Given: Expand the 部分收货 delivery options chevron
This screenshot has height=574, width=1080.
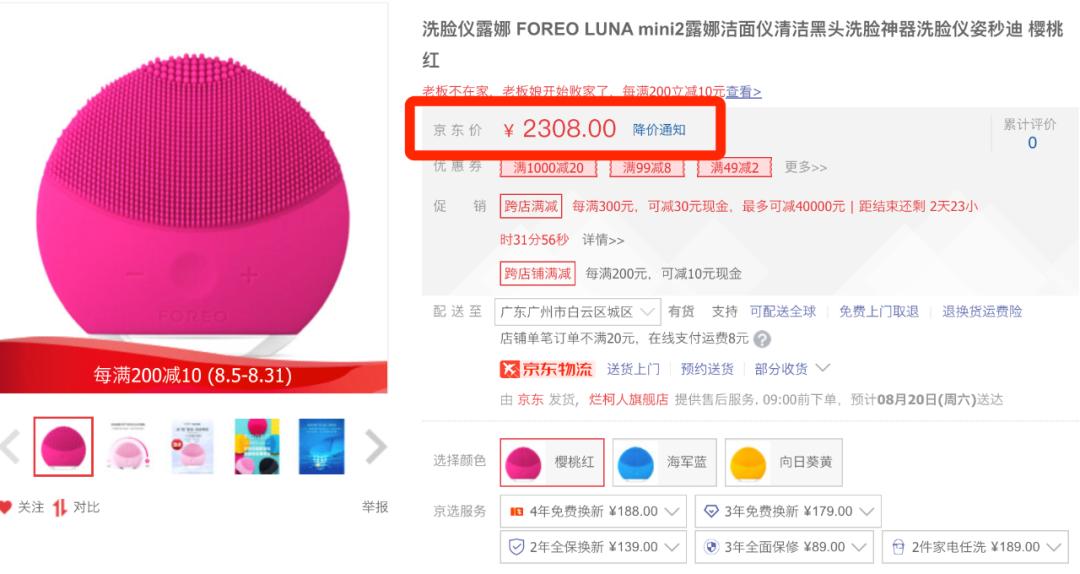Looking at the screenshot, I should click(x=823, y=369).
